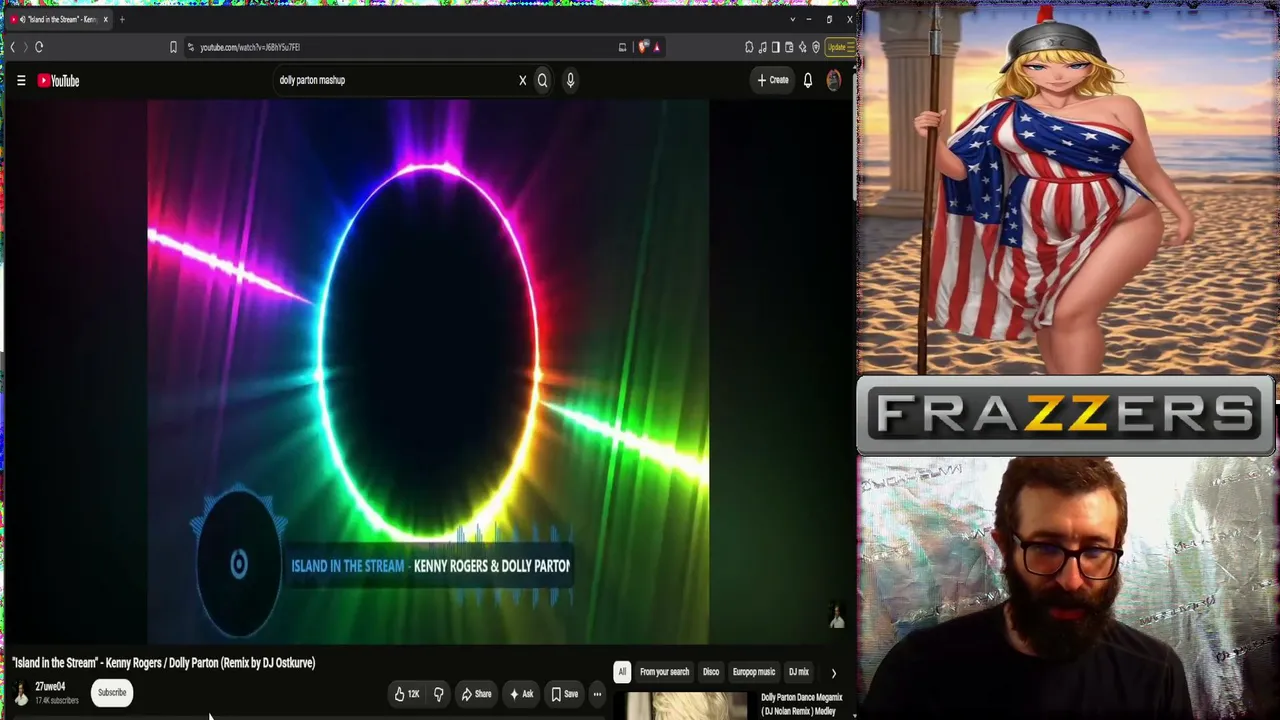The image size is (1280, 720).
Task: Click the video player to pause
Action: pyautogui.click(x=428, y=370)
